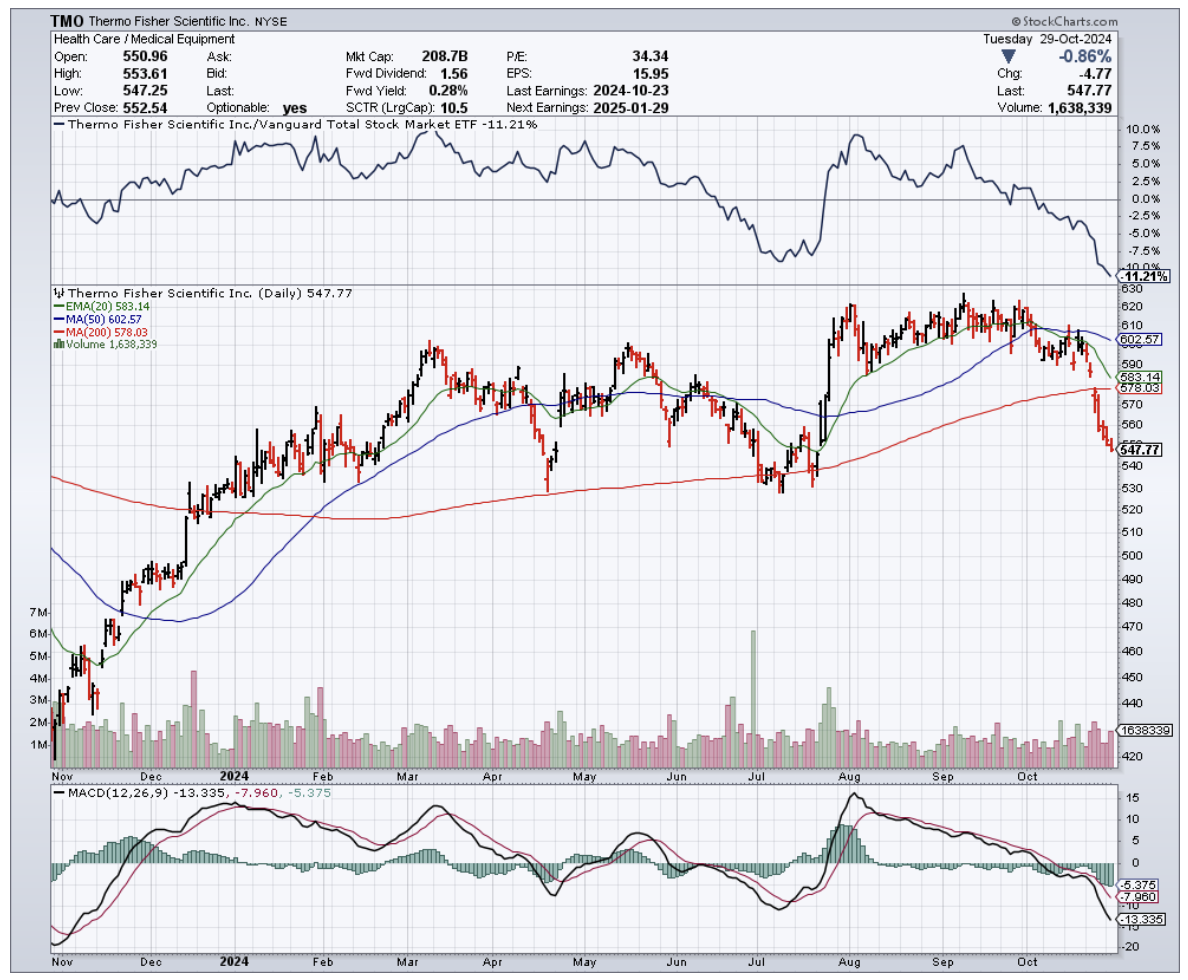Click the relative strength legend line marker
1188x980 pixels.
57,125
